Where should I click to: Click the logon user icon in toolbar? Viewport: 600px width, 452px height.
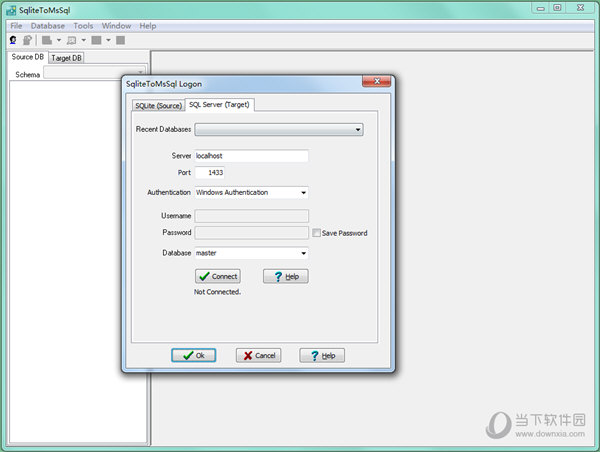(13, 40)
